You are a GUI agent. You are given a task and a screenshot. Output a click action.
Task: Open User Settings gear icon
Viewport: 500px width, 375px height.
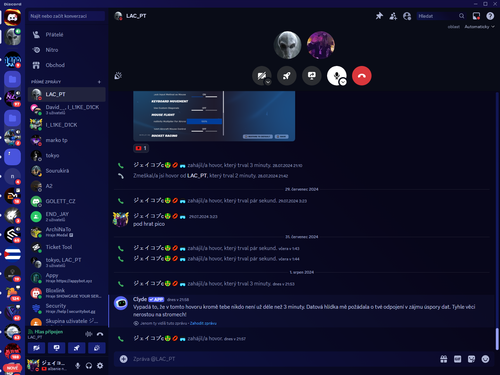(x=100, y=366)
